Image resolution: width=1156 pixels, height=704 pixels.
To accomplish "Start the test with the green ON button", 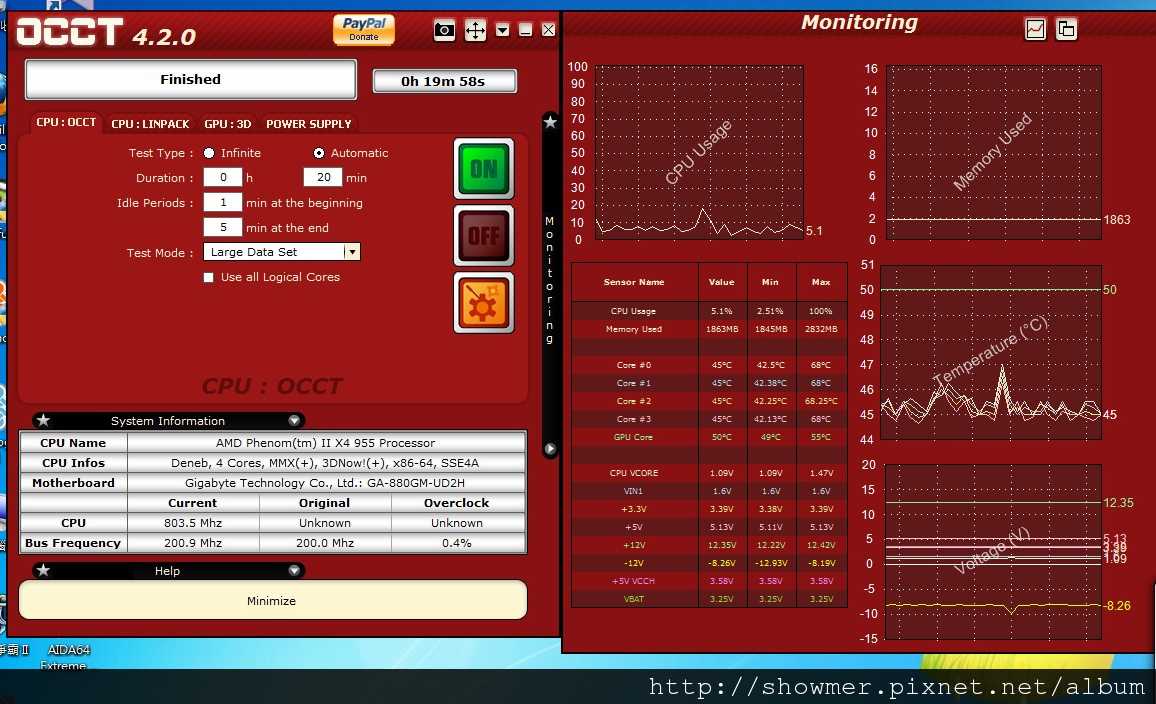I will pyautogui.click(x=484, y=169).
